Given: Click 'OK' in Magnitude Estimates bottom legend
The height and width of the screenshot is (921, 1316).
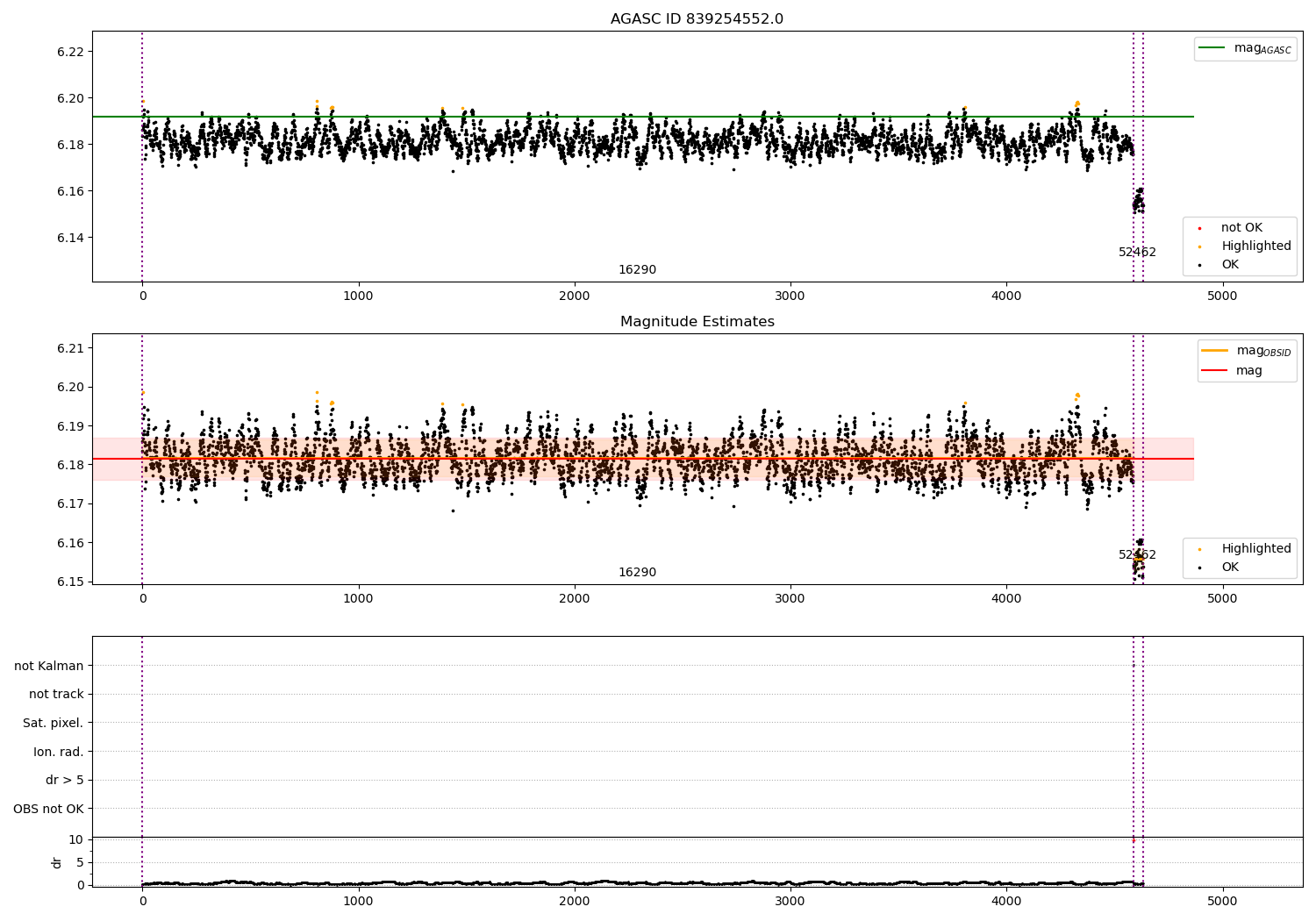Looking at the screenshot, I should (x=1230, y=568).
